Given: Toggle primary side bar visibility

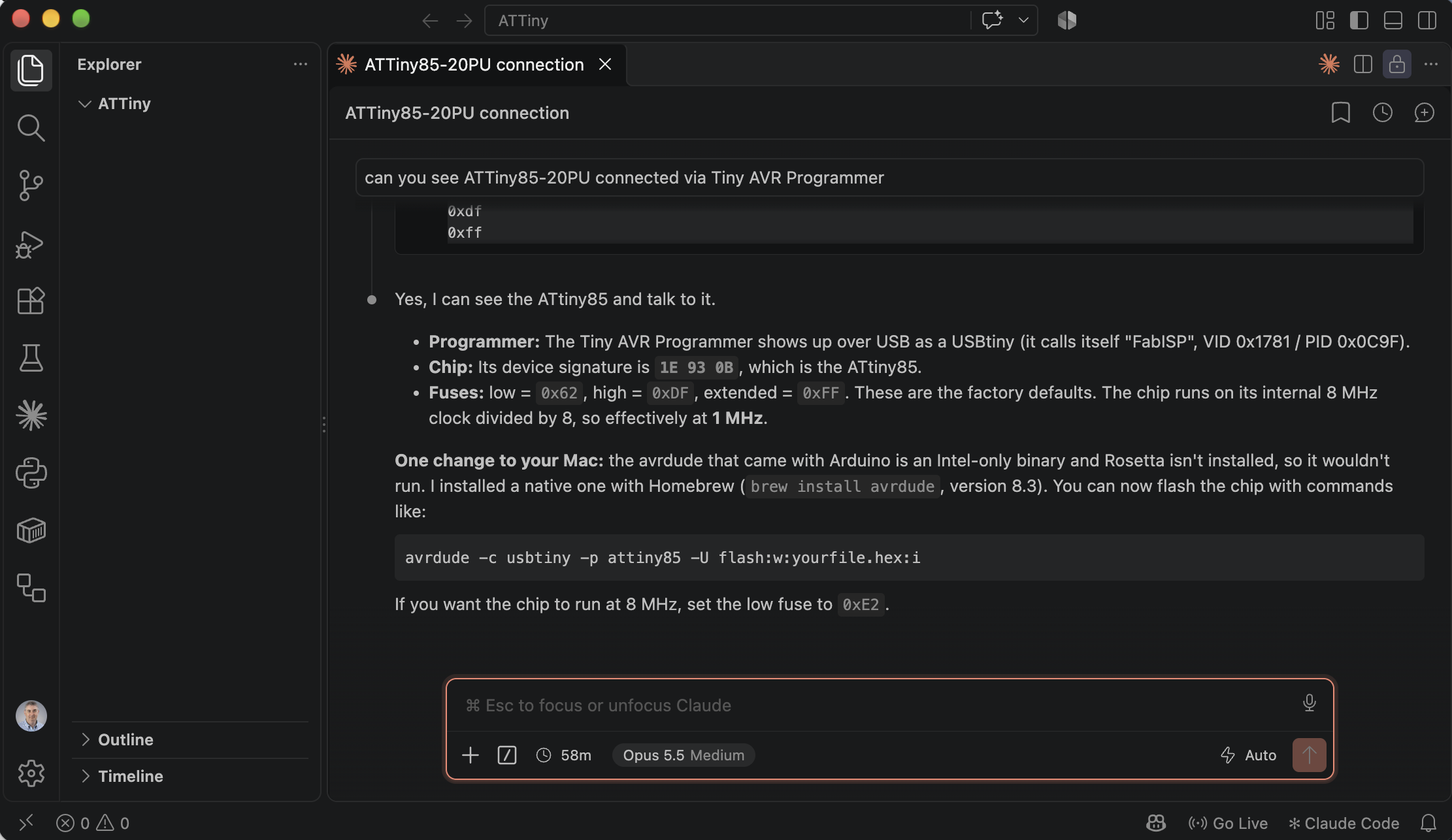Looking at the screenshot, I should click(x=1359, y=20).
